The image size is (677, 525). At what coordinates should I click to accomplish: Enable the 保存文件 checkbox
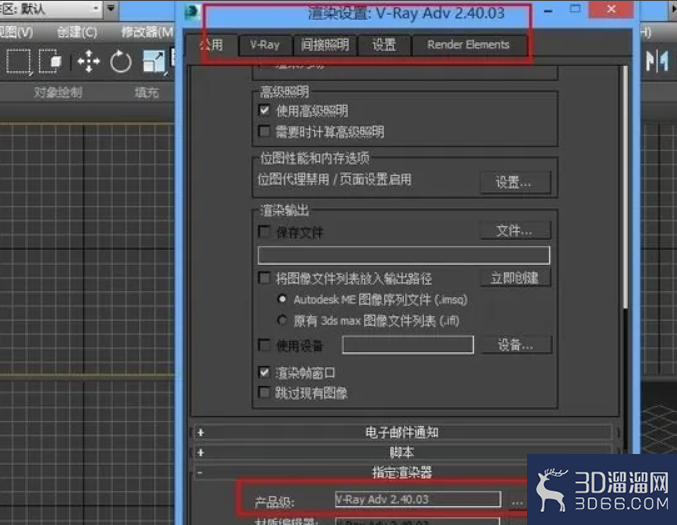point(264,231)
